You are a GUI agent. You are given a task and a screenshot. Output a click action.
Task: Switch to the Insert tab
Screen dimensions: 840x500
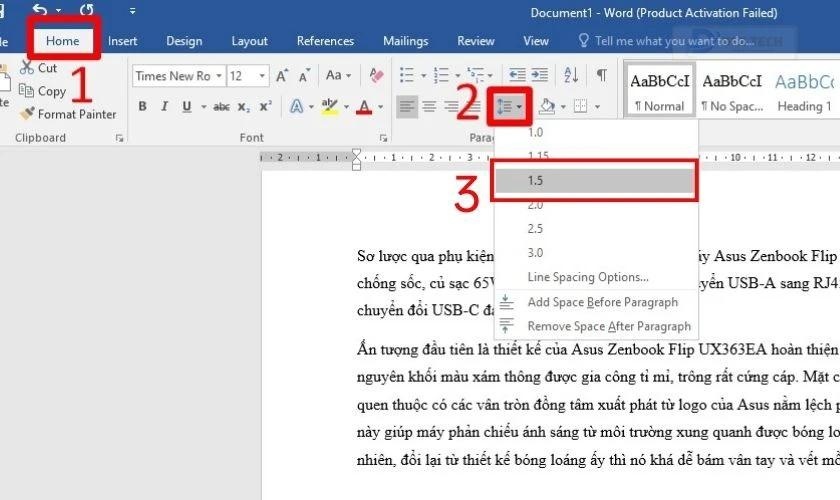pyautogui.click(x=122, y=41)
